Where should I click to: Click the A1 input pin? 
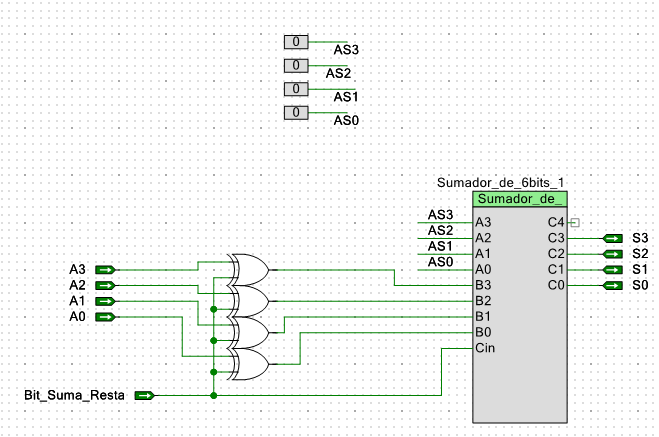point(107,301)
